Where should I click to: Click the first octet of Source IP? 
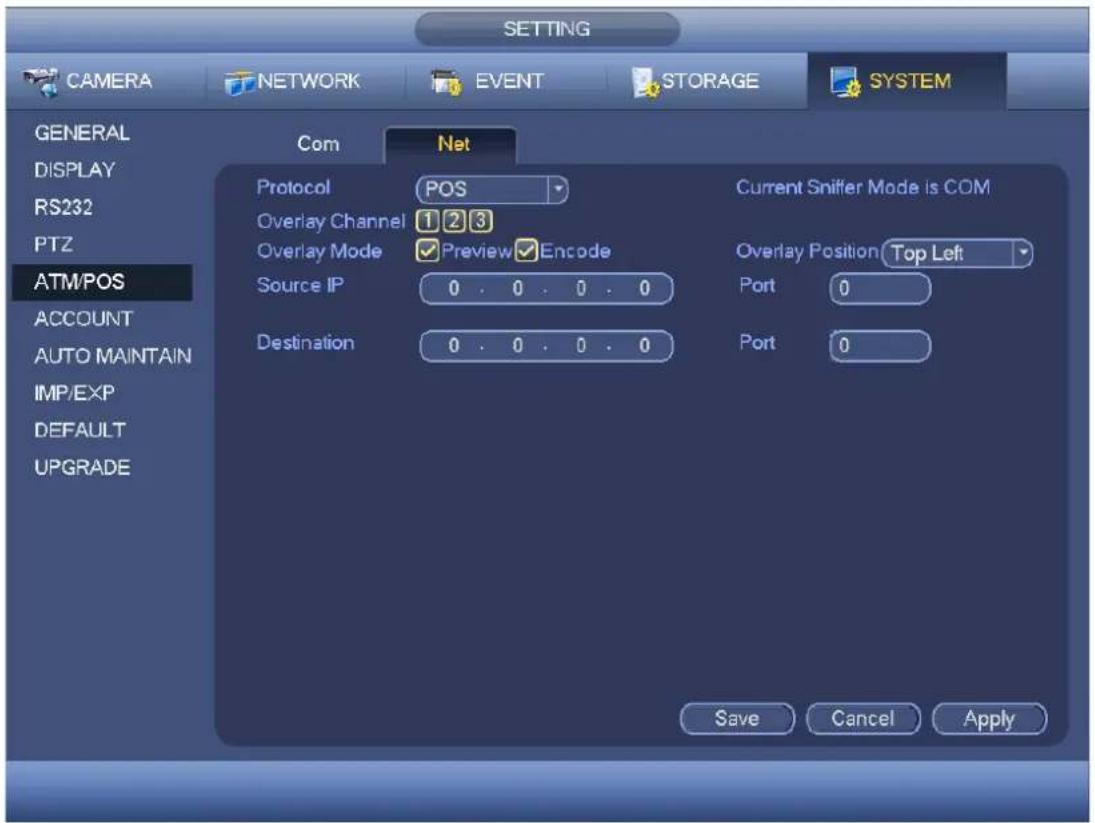454,288
